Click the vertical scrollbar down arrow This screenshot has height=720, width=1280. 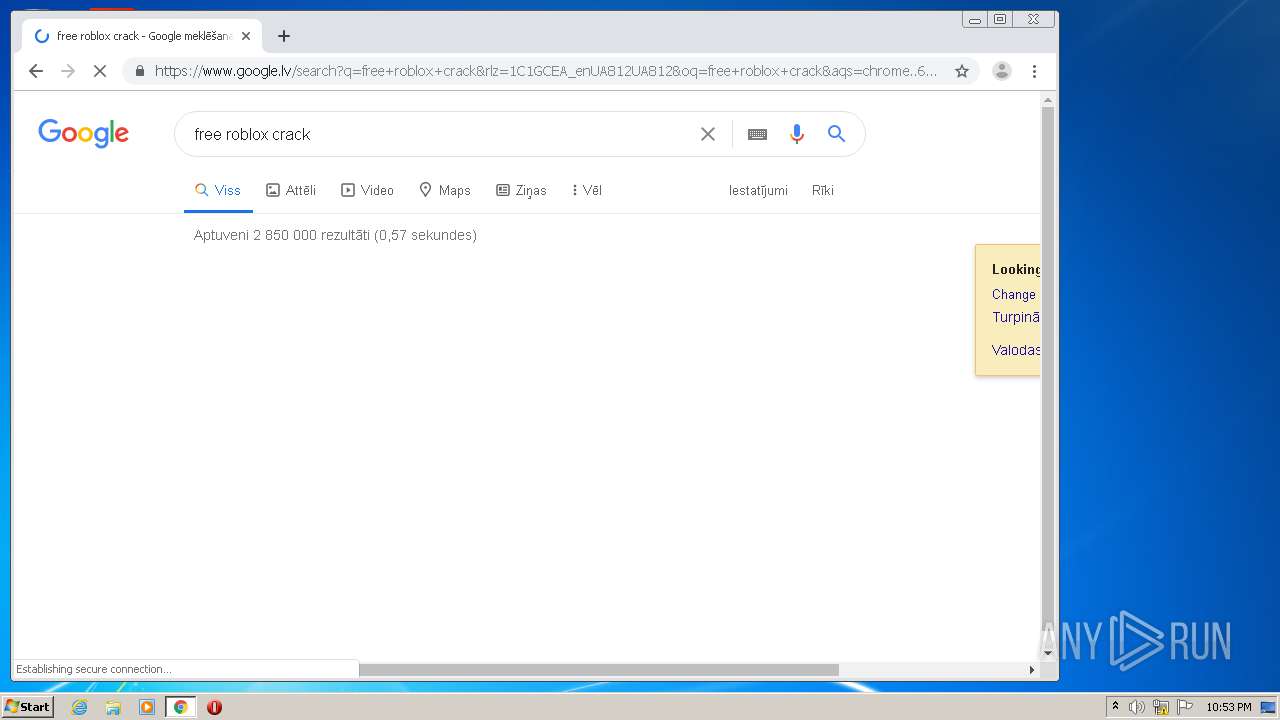(1048, 653)
